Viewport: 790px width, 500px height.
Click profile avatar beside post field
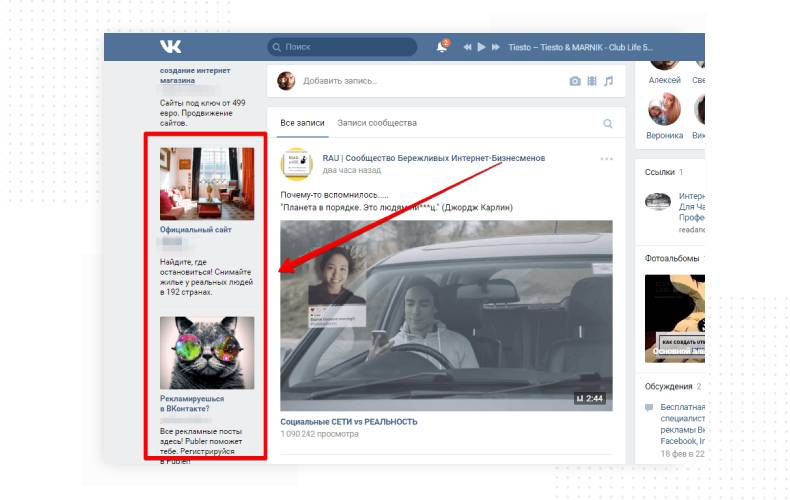286,81
